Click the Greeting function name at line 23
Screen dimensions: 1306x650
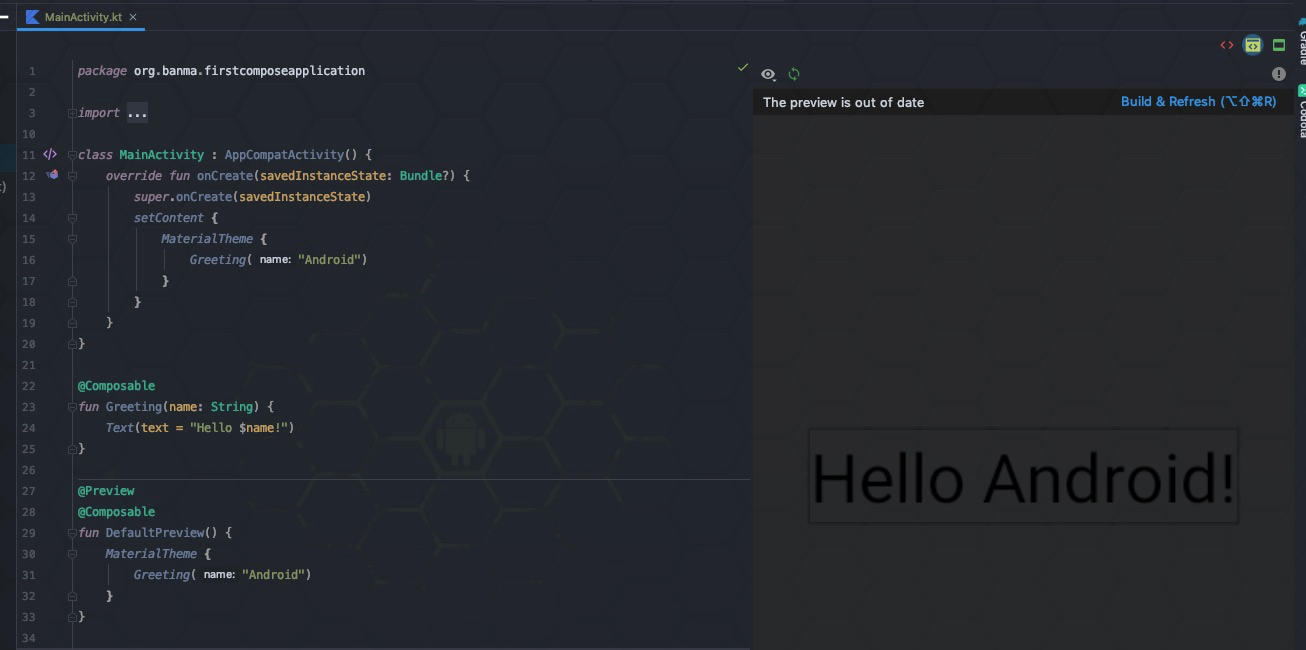pos(133,407)
